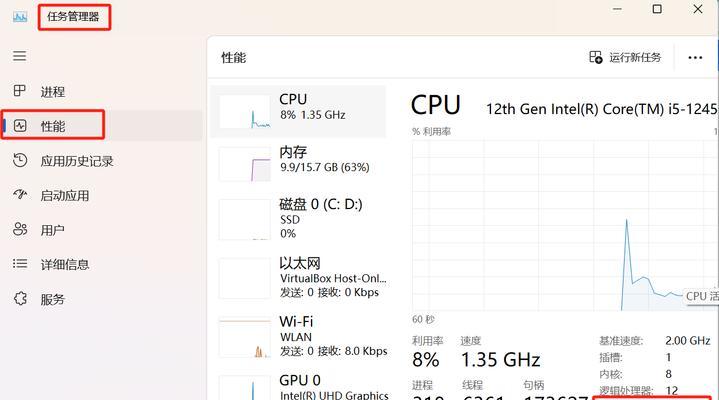Select the GPU 0 entry
Screen dimensions: 719x400
point(298,385)
